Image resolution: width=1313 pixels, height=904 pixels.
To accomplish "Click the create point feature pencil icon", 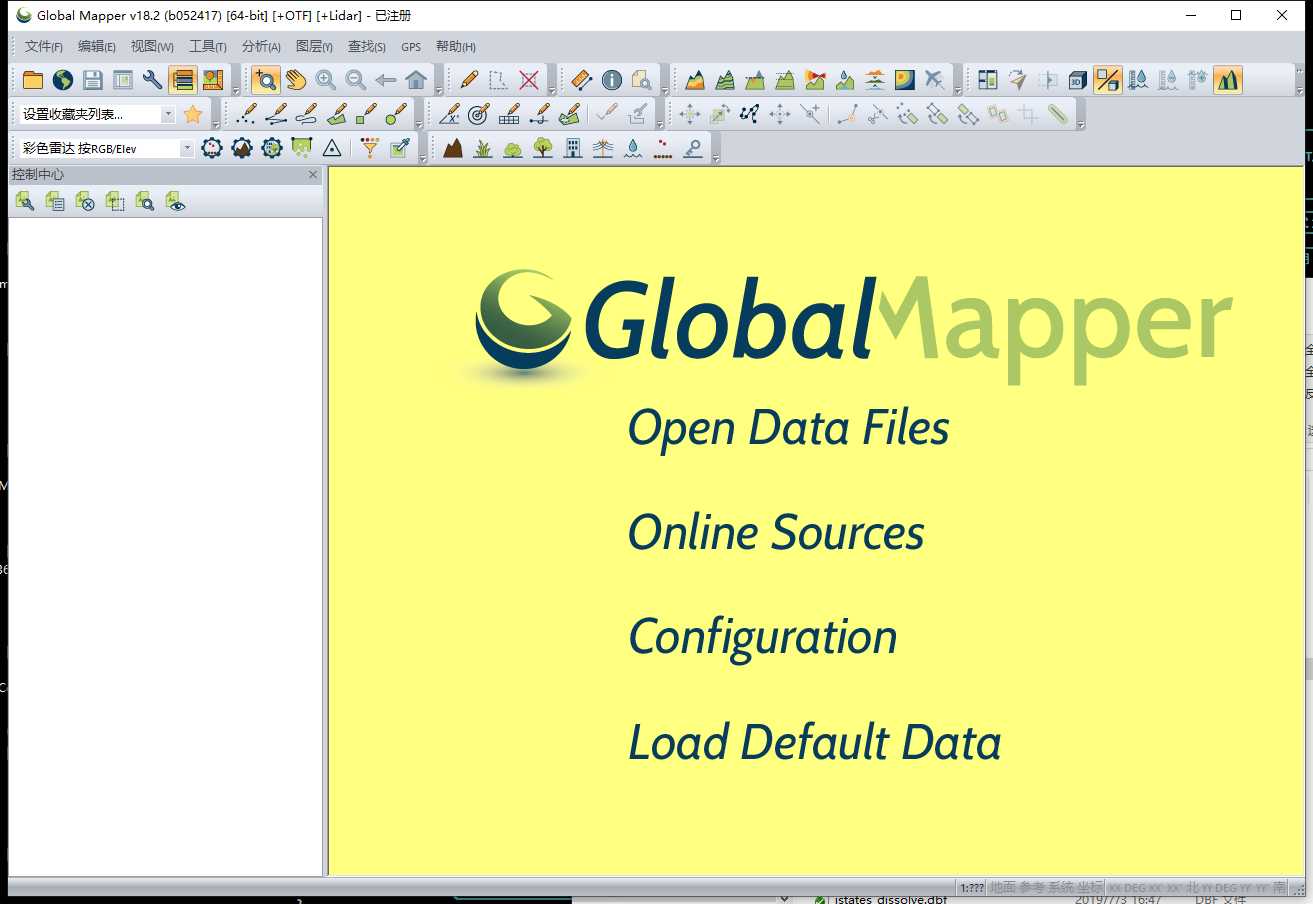I will point(246,114).
